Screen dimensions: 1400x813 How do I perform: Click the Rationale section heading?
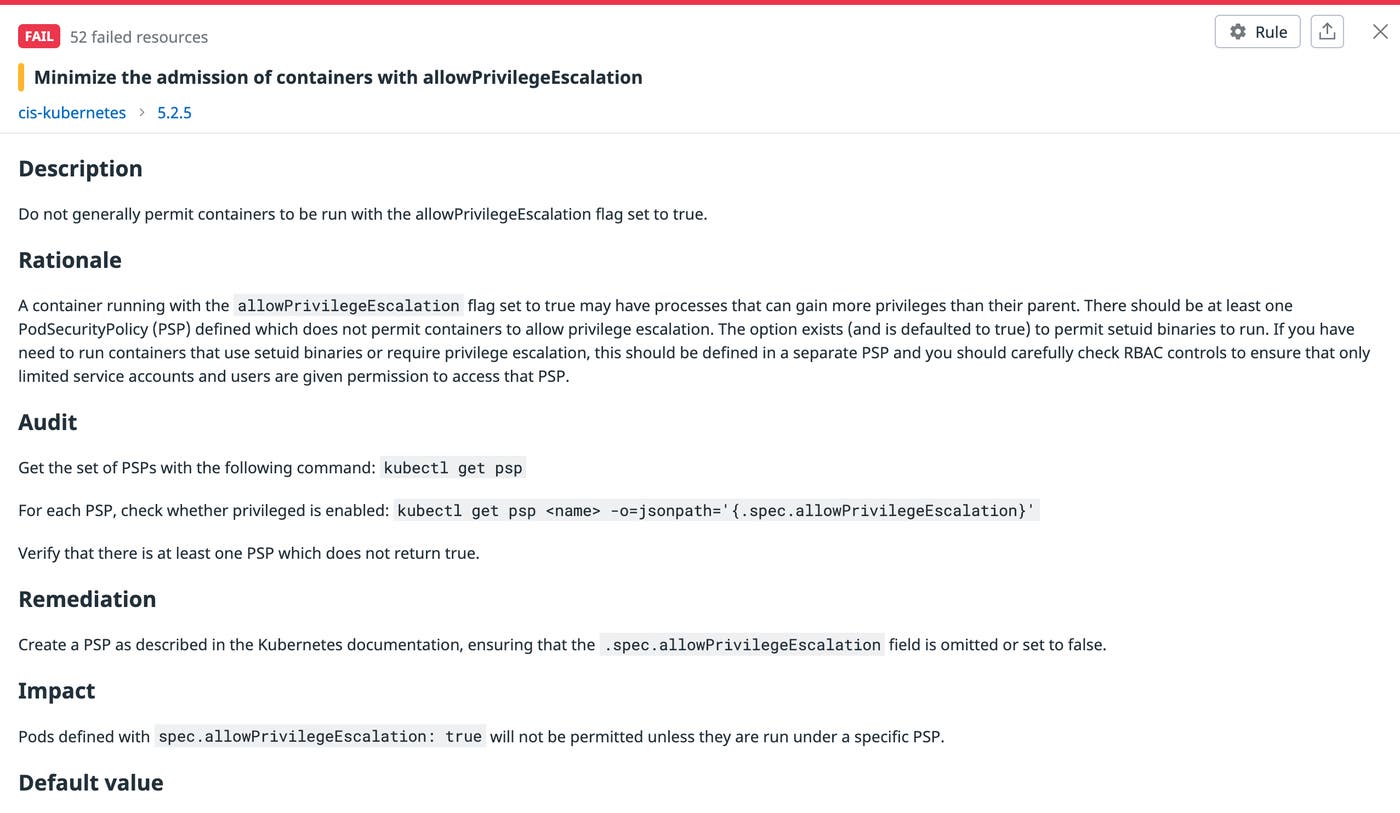(x=69, y=260)
